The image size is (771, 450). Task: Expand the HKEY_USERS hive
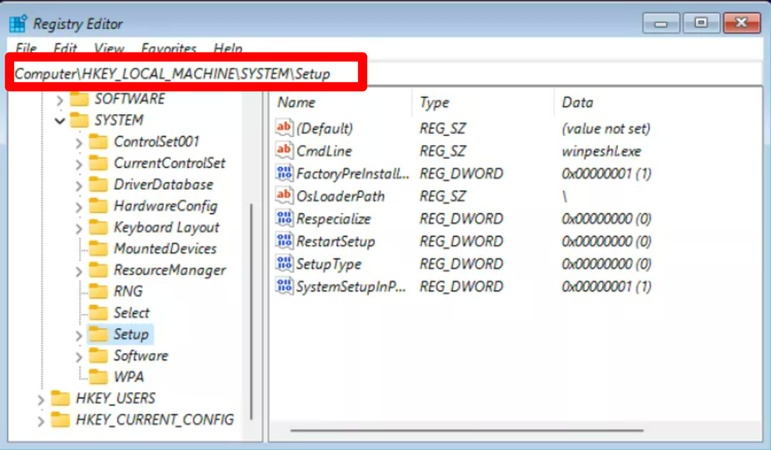(41, 399)
